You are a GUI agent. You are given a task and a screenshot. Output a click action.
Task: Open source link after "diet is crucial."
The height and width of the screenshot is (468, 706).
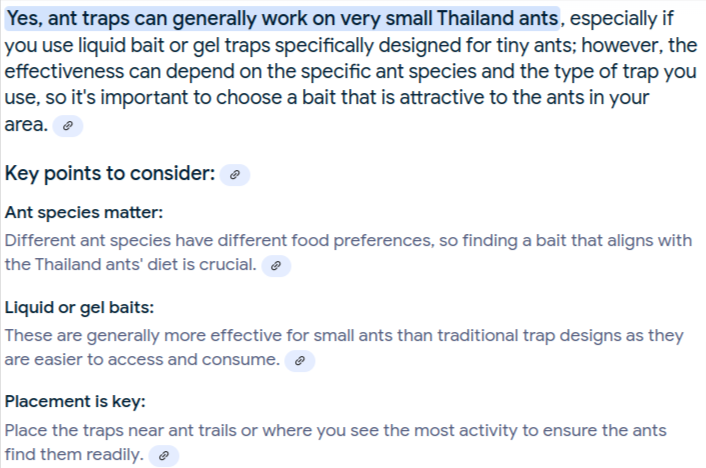pos(276,266)
